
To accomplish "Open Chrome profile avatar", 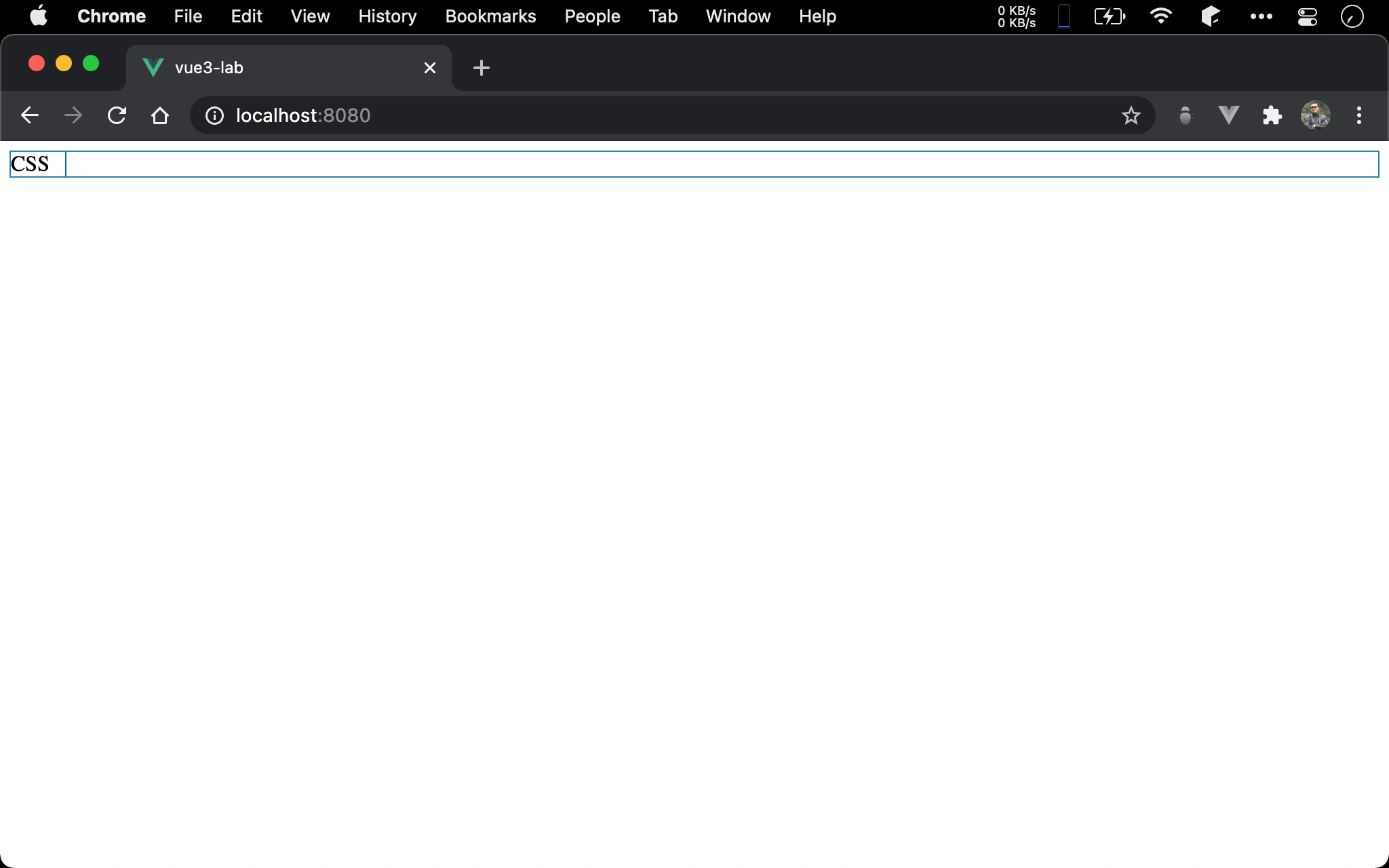I will [1315, 115].
